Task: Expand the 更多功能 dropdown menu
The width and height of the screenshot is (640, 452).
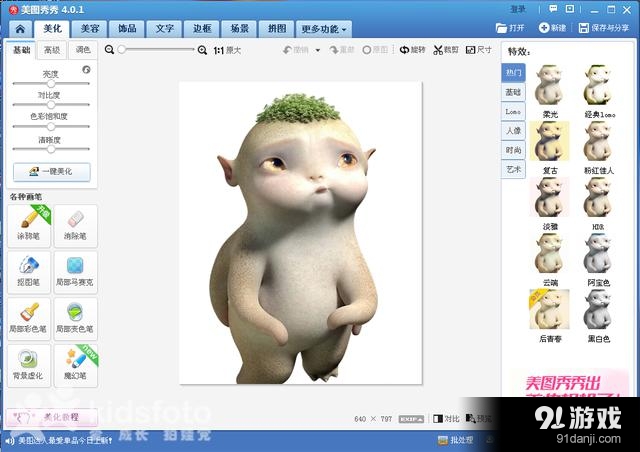Action: (x=324, y=29)
